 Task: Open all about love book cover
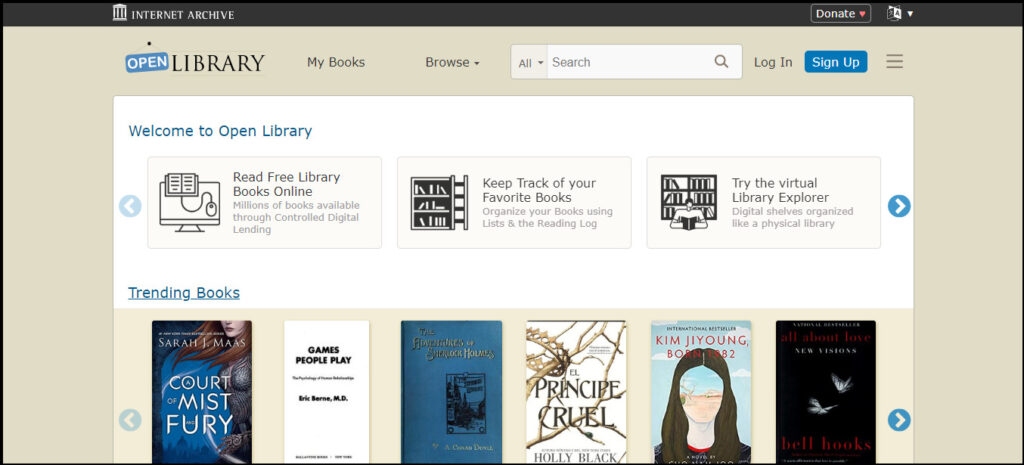(825, 392)
